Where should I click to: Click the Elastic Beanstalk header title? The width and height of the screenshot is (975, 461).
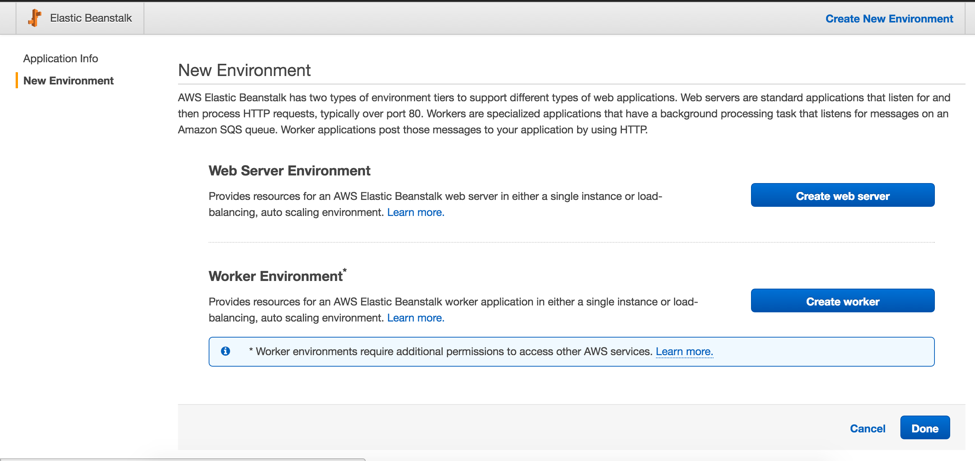[x=92, y=18]
